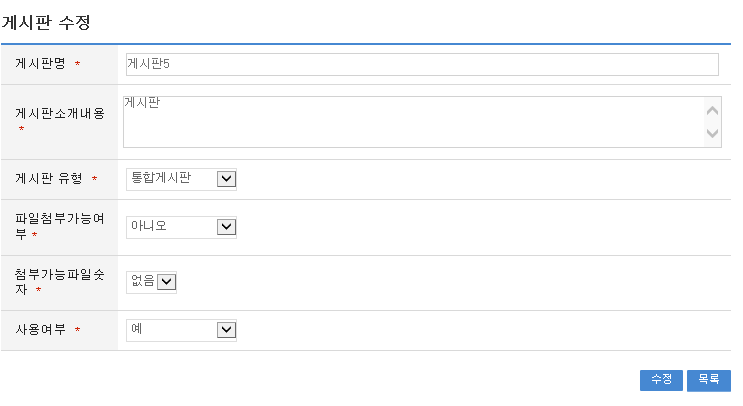Click the 수정 button
This screenshot has width=743, height=406.
pyautogui.click(x=661, y=380)
